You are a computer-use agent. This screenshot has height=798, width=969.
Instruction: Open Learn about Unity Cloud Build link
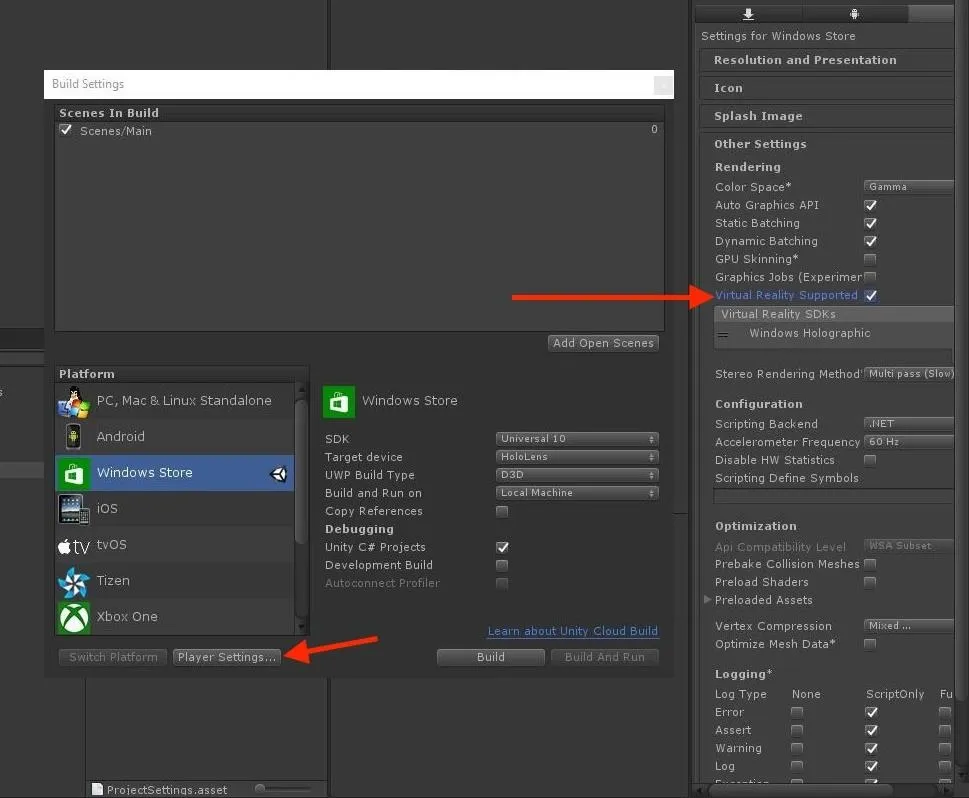tap(573, 631)
